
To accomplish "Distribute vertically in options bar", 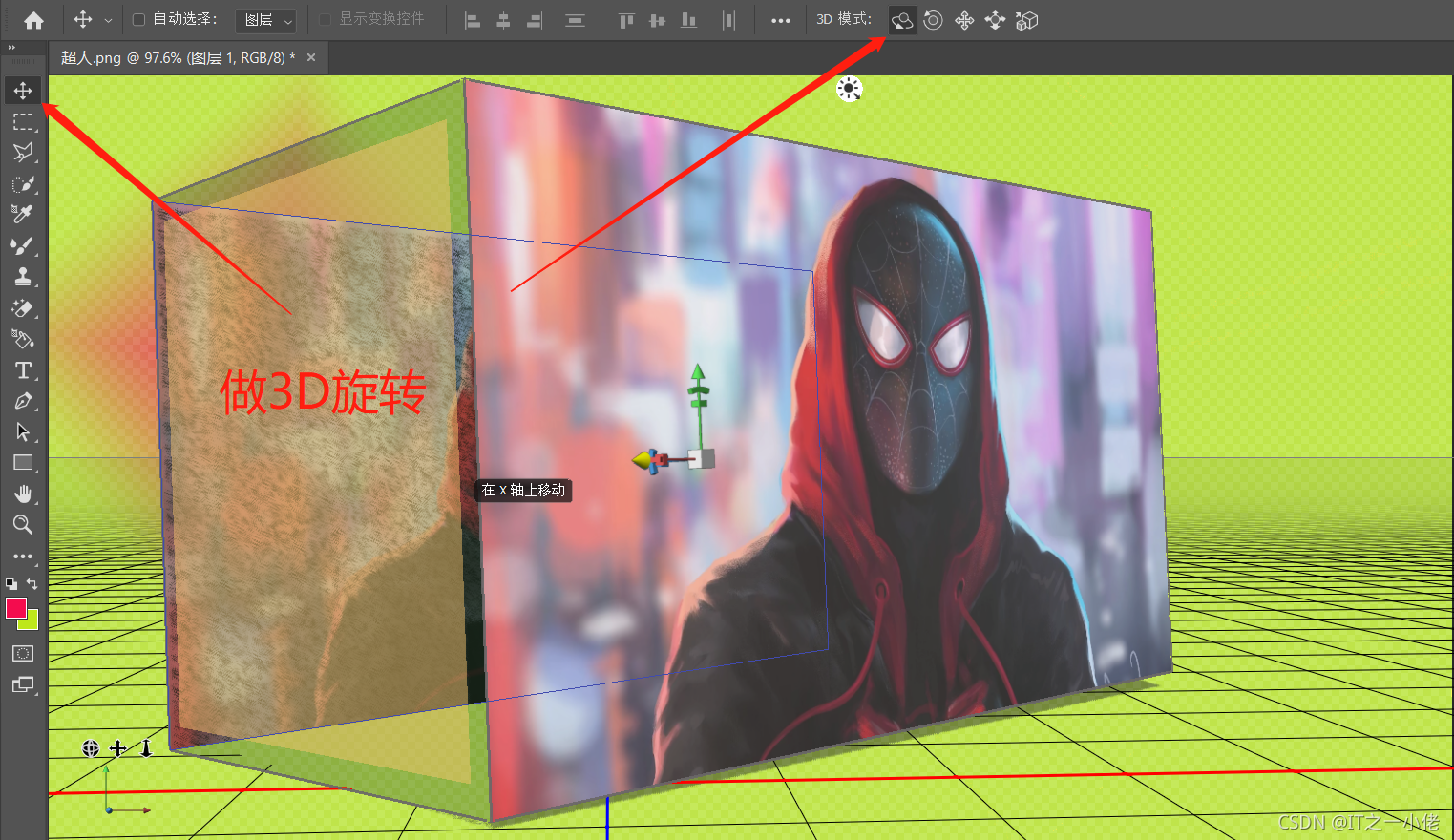I will click(x=575, y=20).
